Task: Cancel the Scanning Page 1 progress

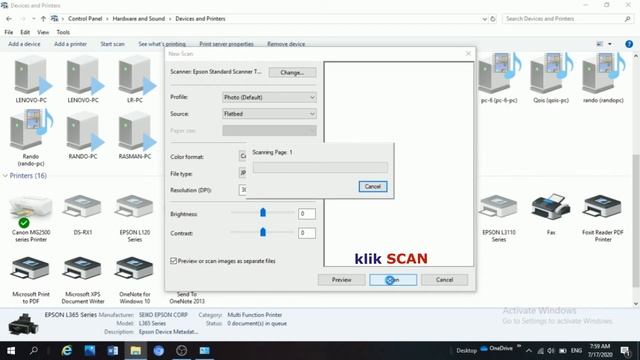Action: [x=373, y=187]
